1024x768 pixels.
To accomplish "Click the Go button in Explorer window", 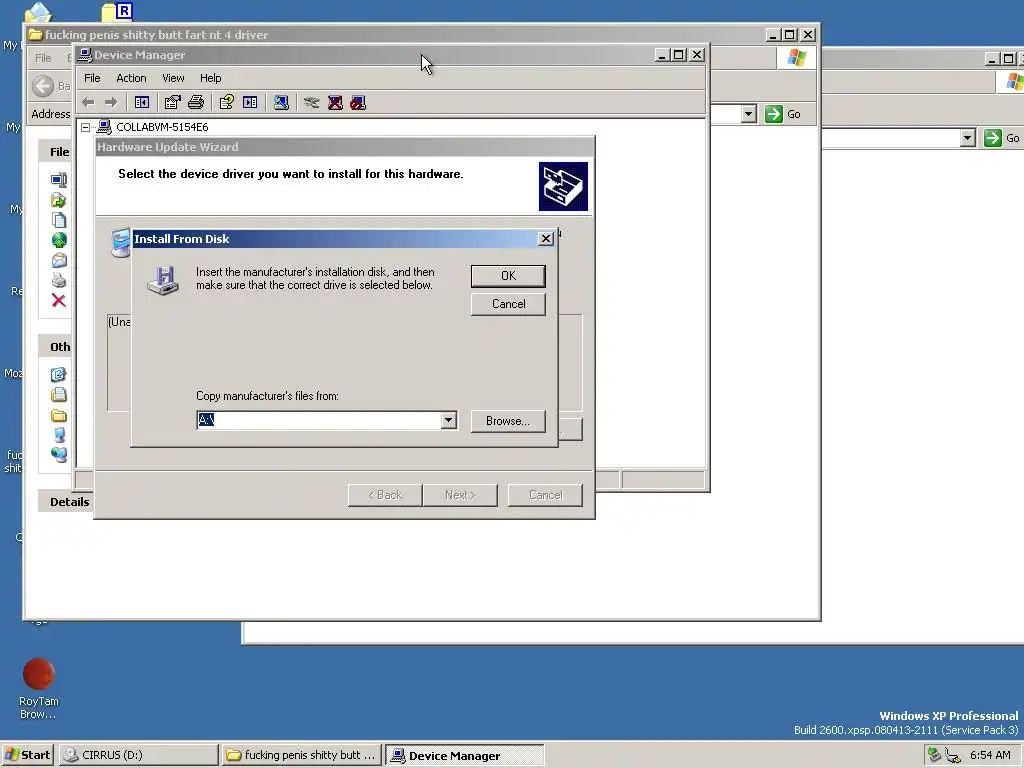I will 783,114.
